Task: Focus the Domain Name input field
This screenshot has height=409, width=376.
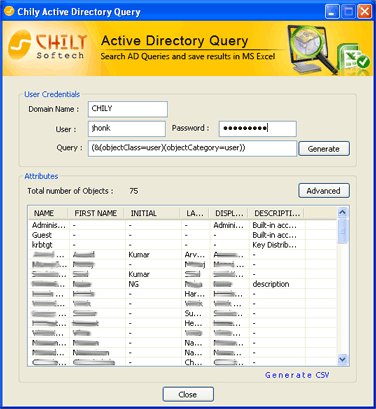Action: pyautogui.click(x=128, y=109)
